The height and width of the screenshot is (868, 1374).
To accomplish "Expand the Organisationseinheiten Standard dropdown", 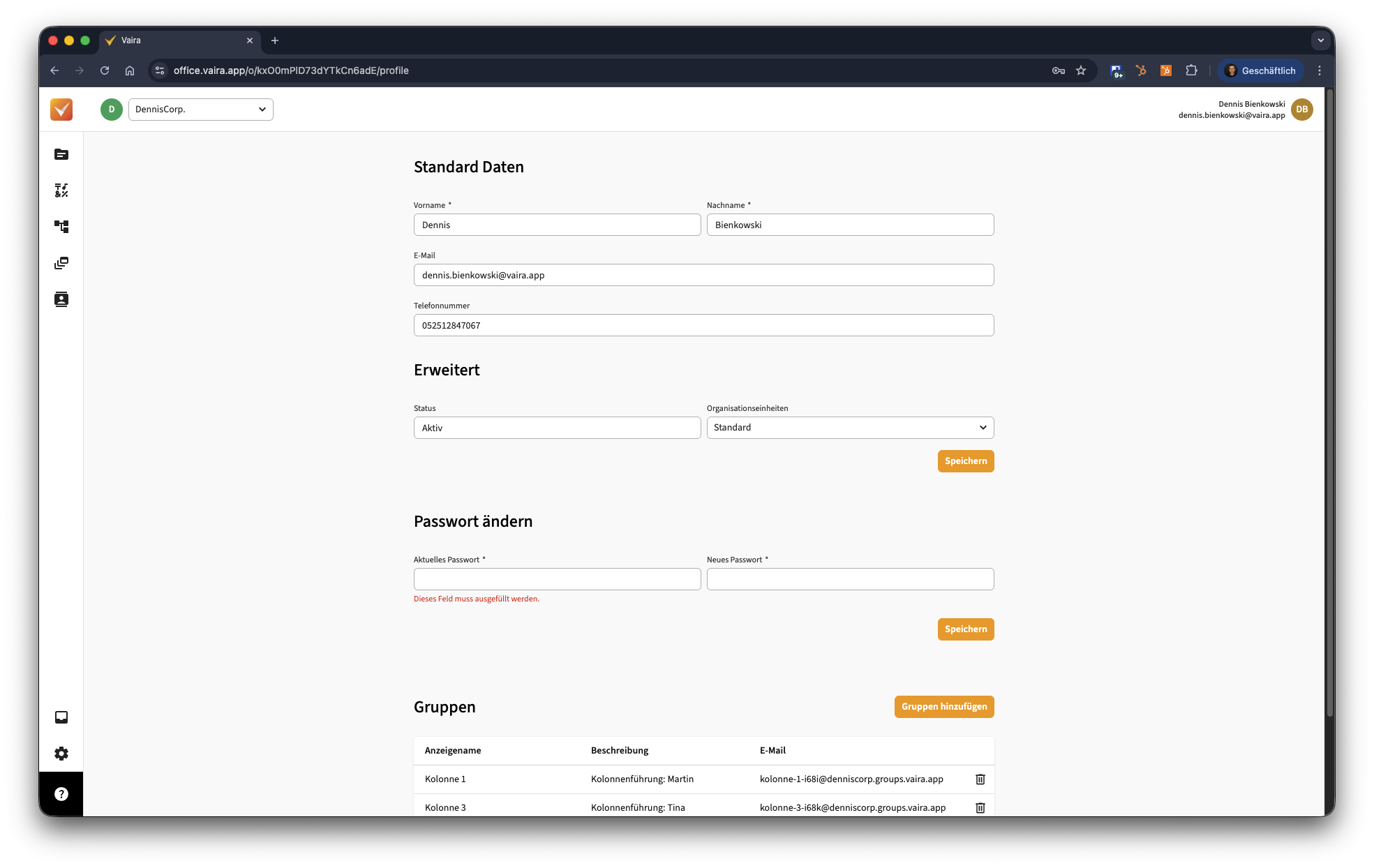I will pyautogui.click(x=850, y=428).
